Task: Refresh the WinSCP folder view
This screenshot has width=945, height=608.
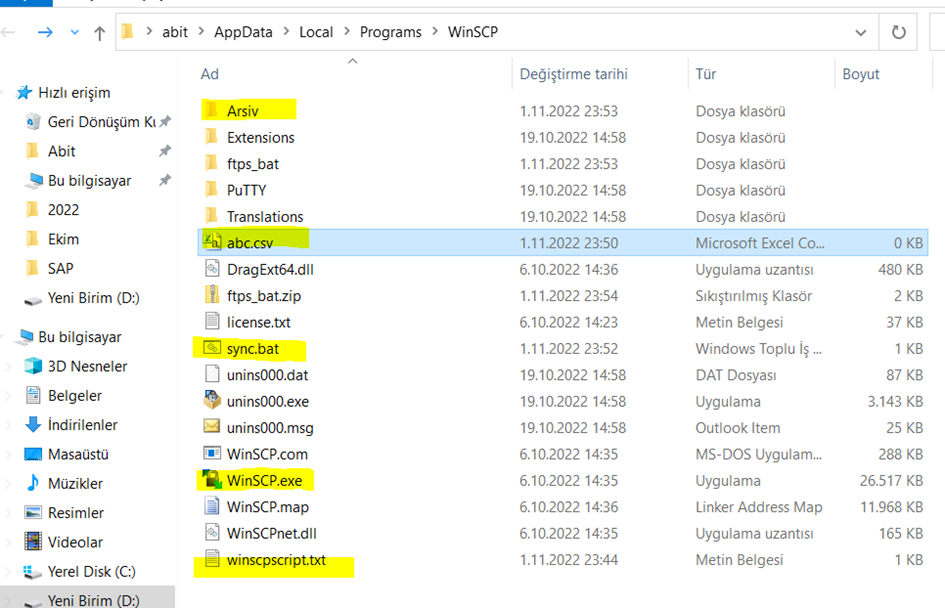Action: coord(898,32)
